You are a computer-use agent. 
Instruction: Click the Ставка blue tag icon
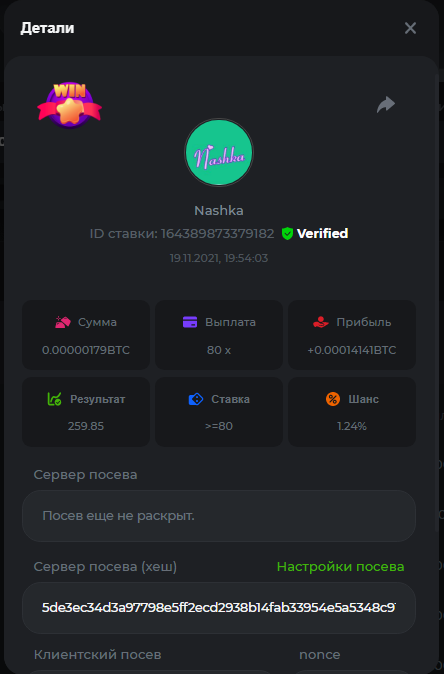(x=196, y=399)
